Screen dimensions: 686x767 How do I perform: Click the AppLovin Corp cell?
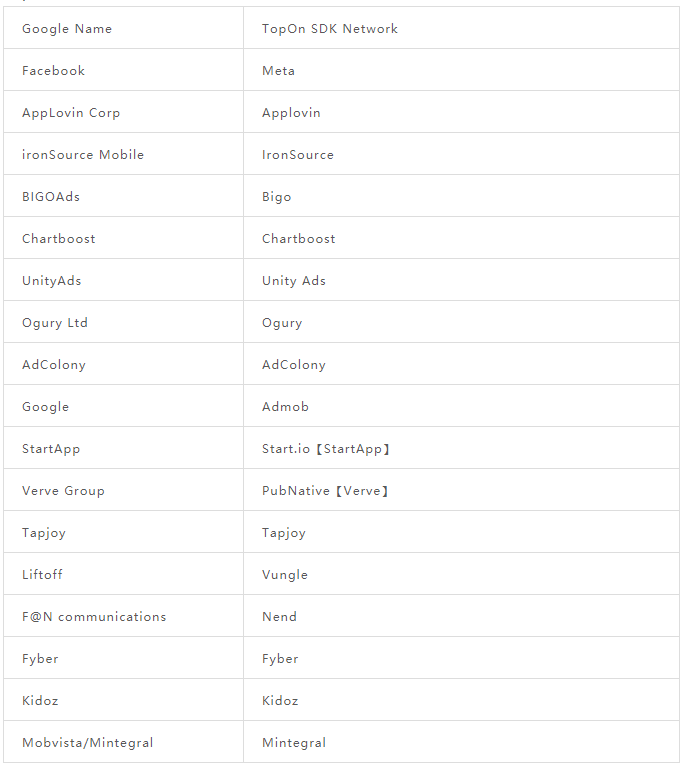pos(123,112)
